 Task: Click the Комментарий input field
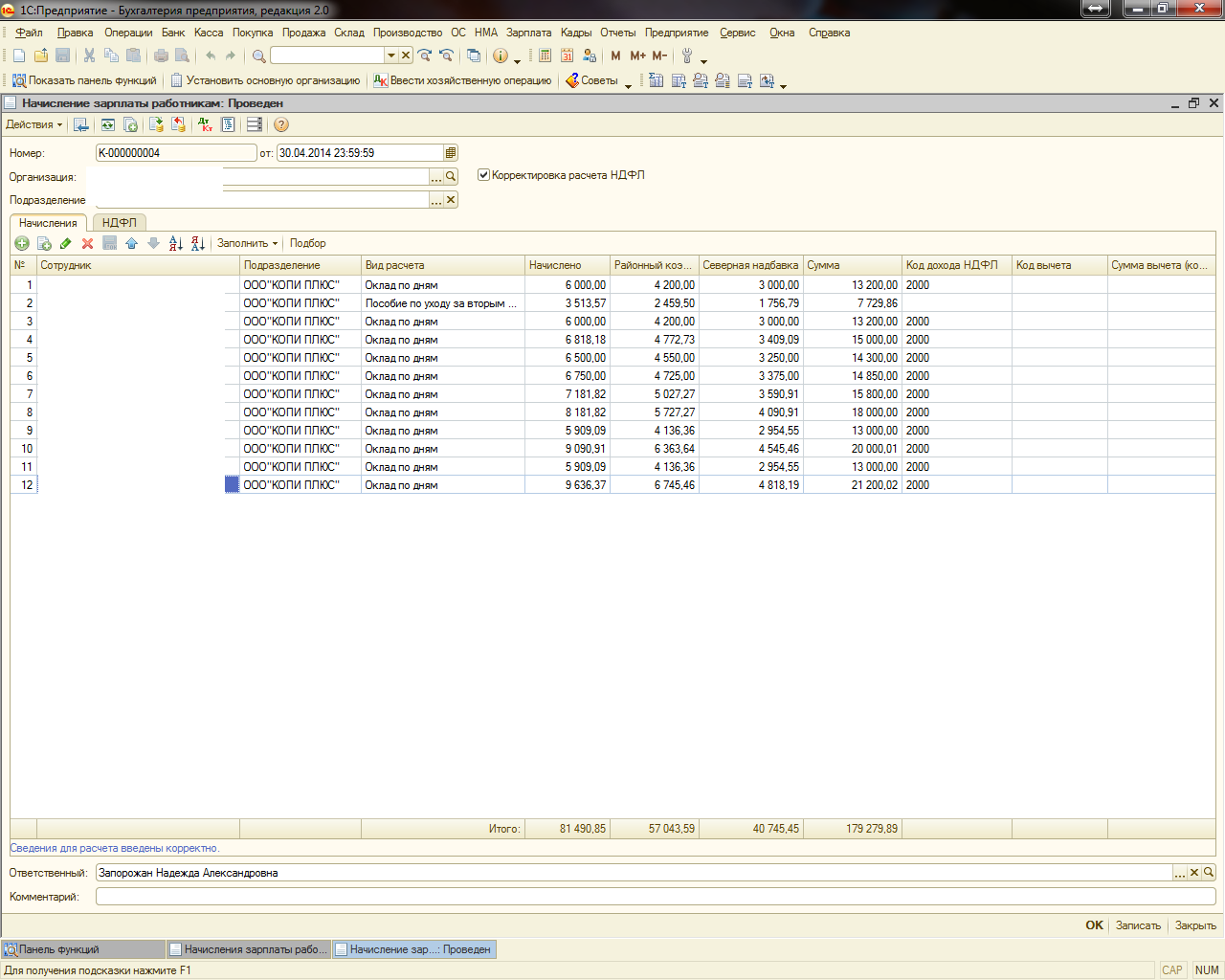(x=655, y=897)
